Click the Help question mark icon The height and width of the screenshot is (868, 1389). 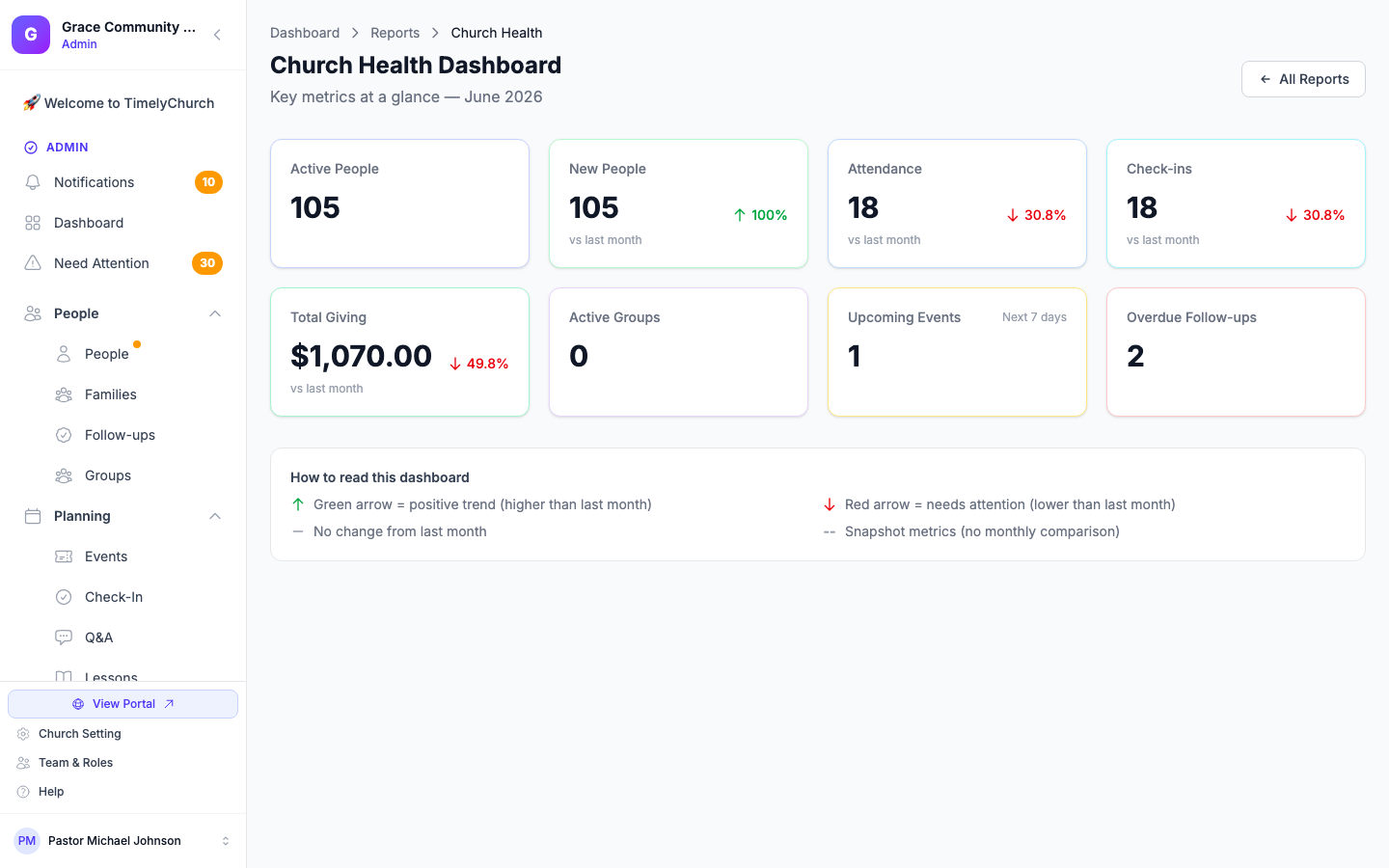pos(23,792)
